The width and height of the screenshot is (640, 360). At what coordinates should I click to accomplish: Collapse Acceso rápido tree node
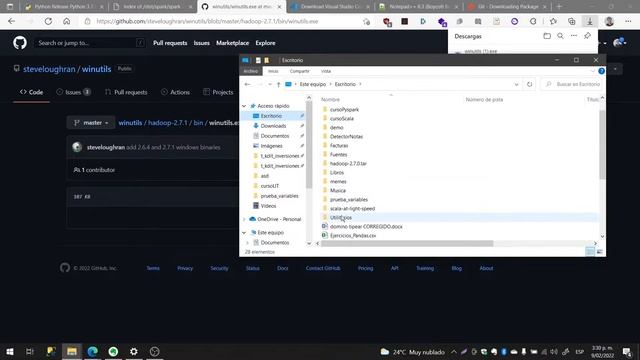tap(244, 106)
